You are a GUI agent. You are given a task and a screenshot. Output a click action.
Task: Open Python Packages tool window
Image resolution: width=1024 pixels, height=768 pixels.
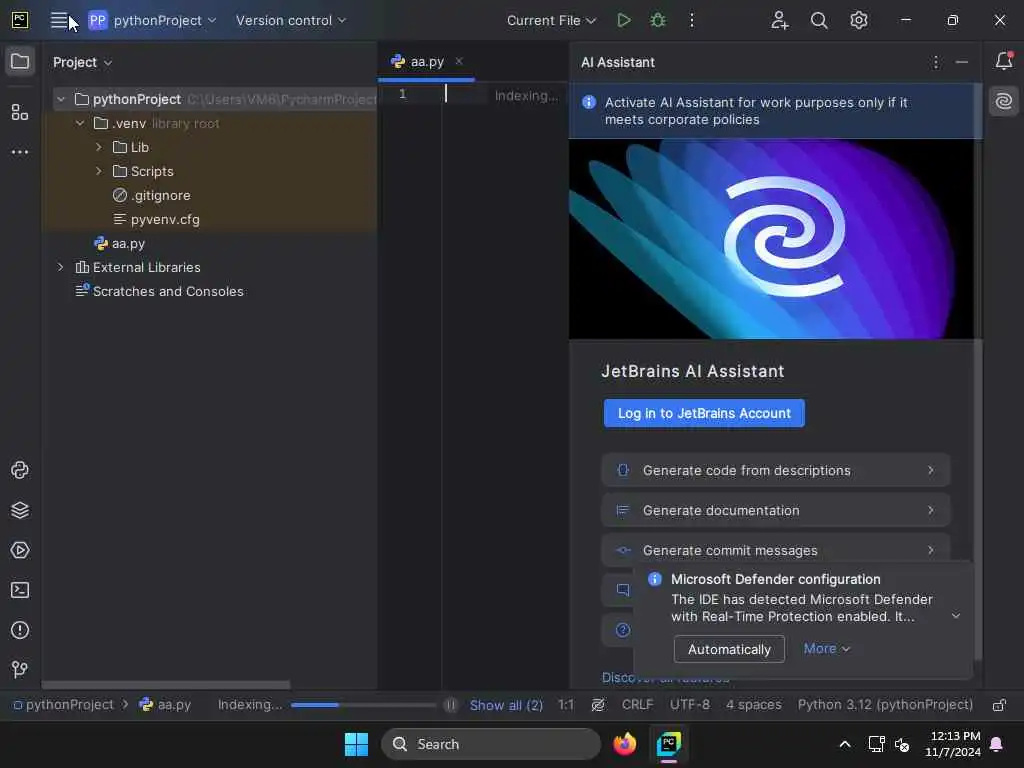pos(20,470)
